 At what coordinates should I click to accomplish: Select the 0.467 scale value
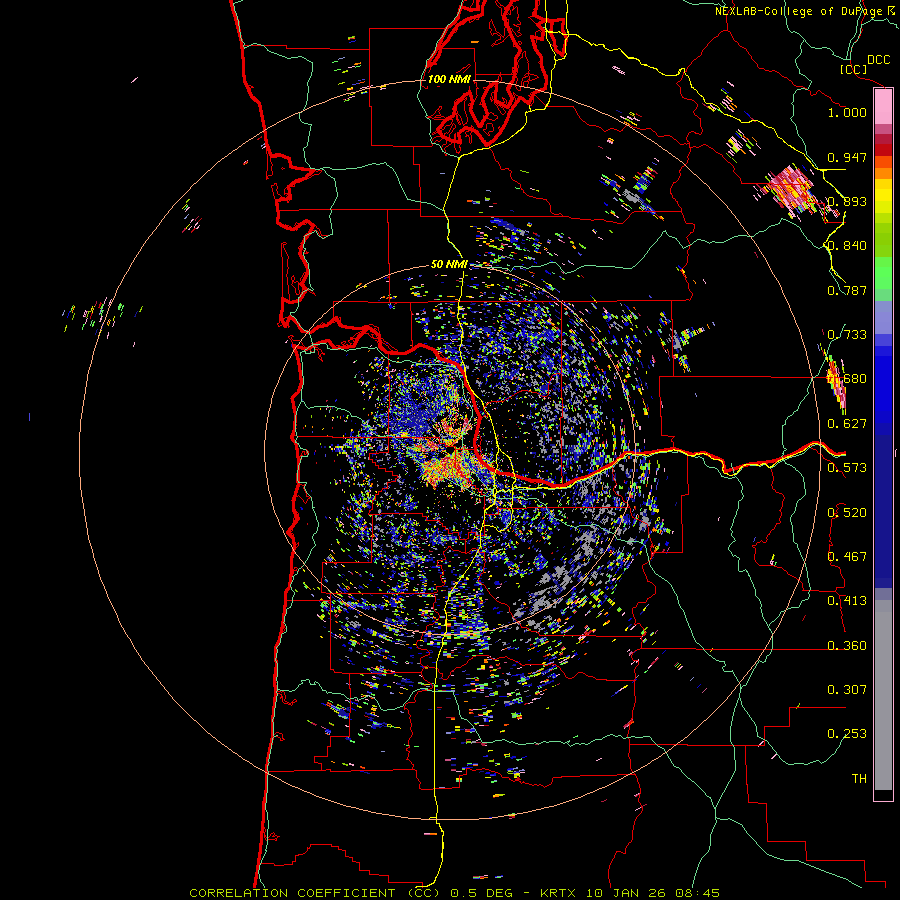click(x=847, y=557)
